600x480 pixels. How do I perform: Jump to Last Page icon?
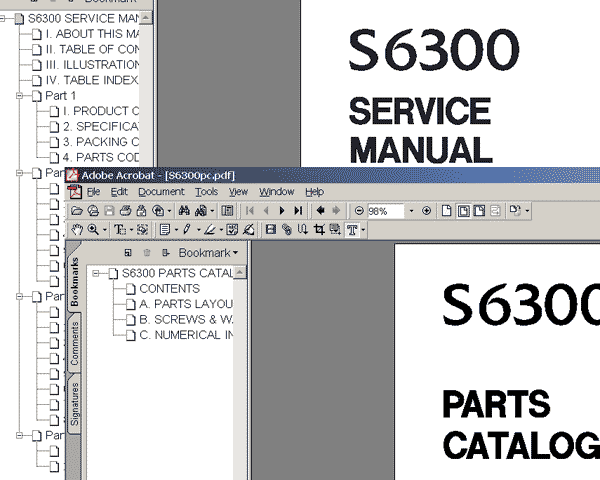[298, 211]
